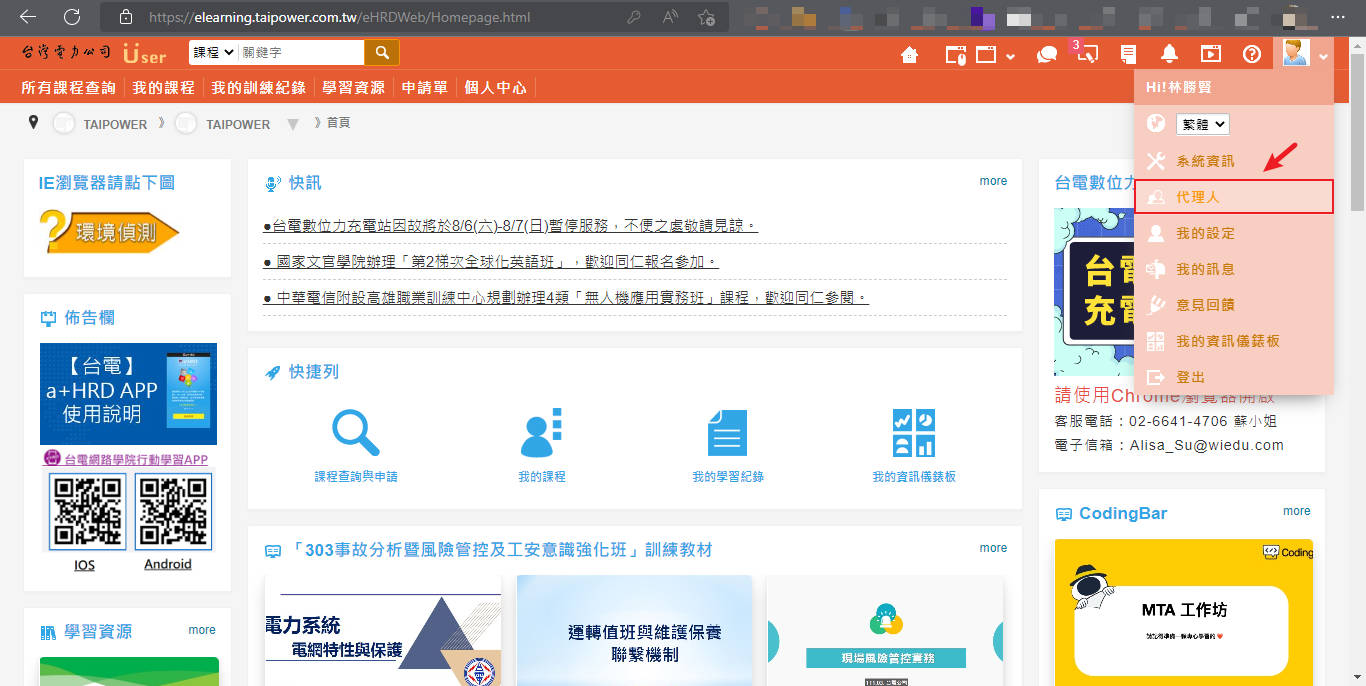This screenshot has height=686, width=1366.
Task: Click more link in 303事故分析 section
Action: coord(993,548)
